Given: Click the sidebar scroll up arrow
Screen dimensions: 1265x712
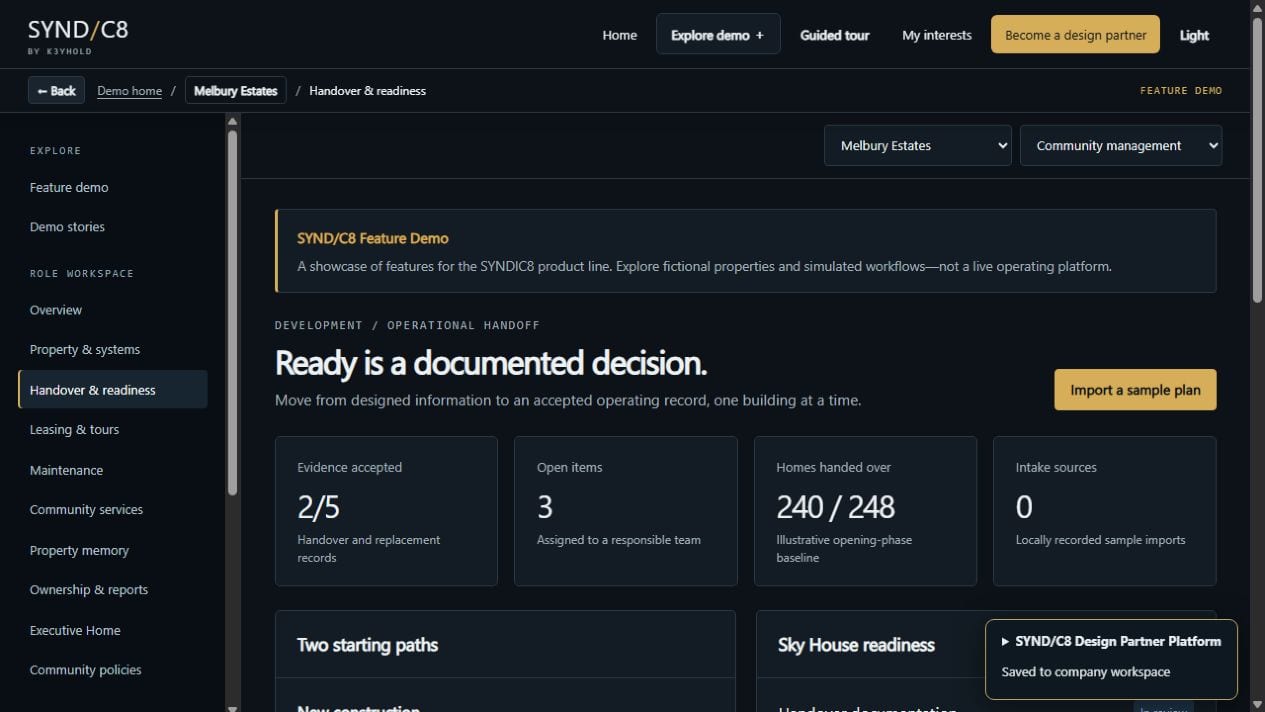Looking at the screenshot, I should point(233,122).
